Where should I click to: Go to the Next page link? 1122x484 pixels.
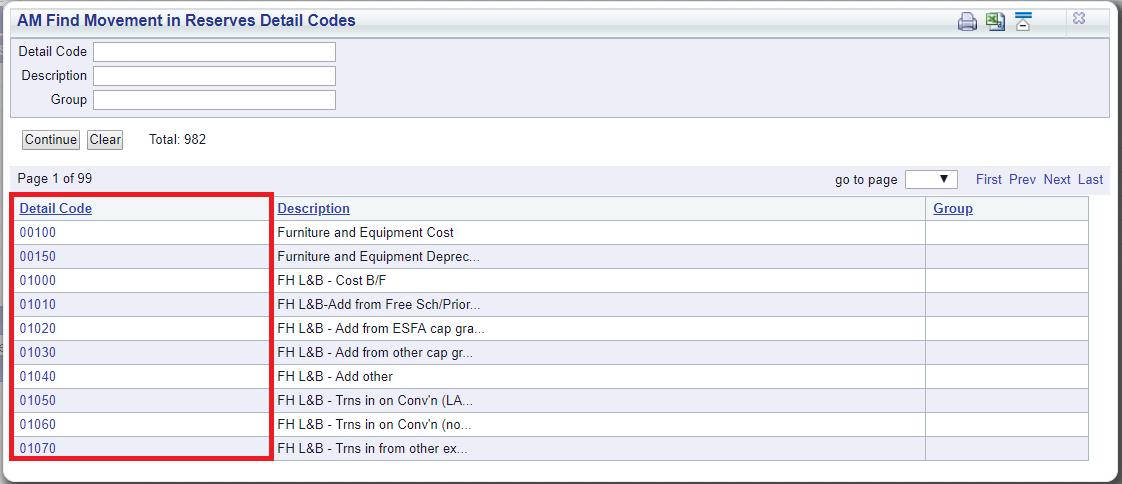1057,180
